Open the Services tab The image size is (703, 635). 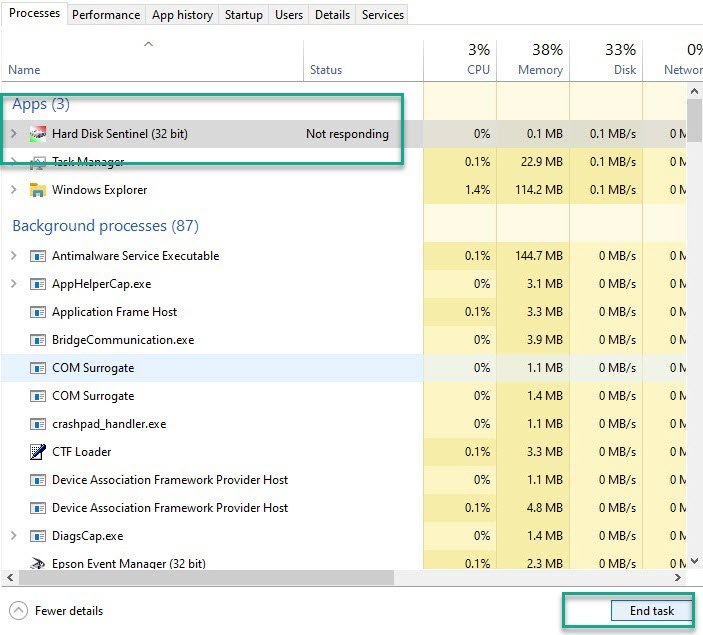(382, 15)
